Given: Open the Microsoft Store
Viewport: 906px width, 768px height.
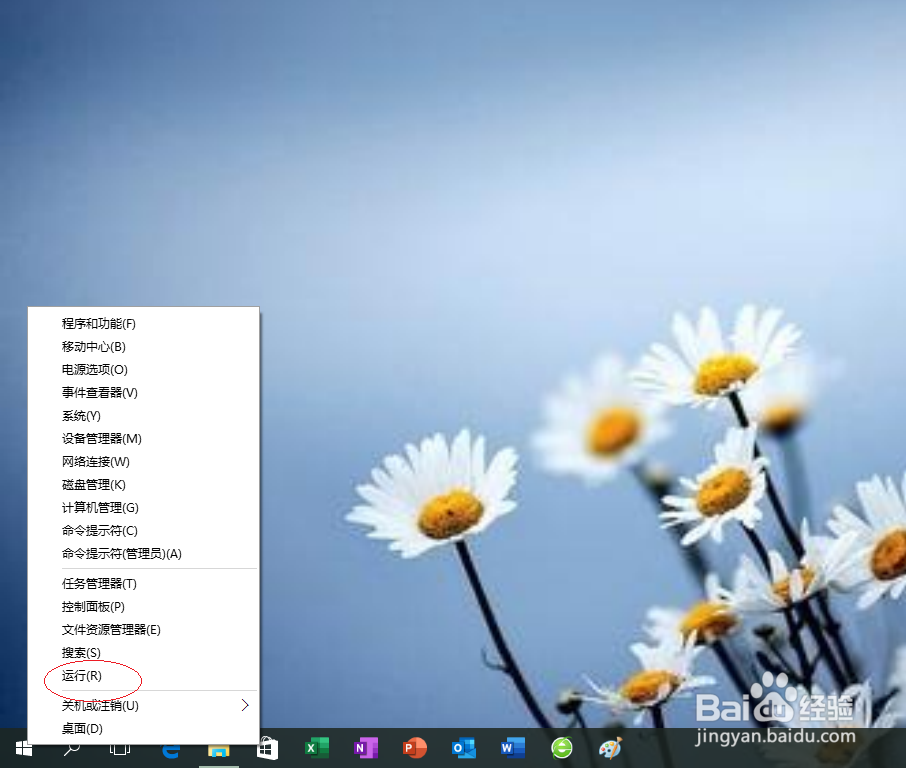Looking at the screenshot, I should (x=267, y=747).
